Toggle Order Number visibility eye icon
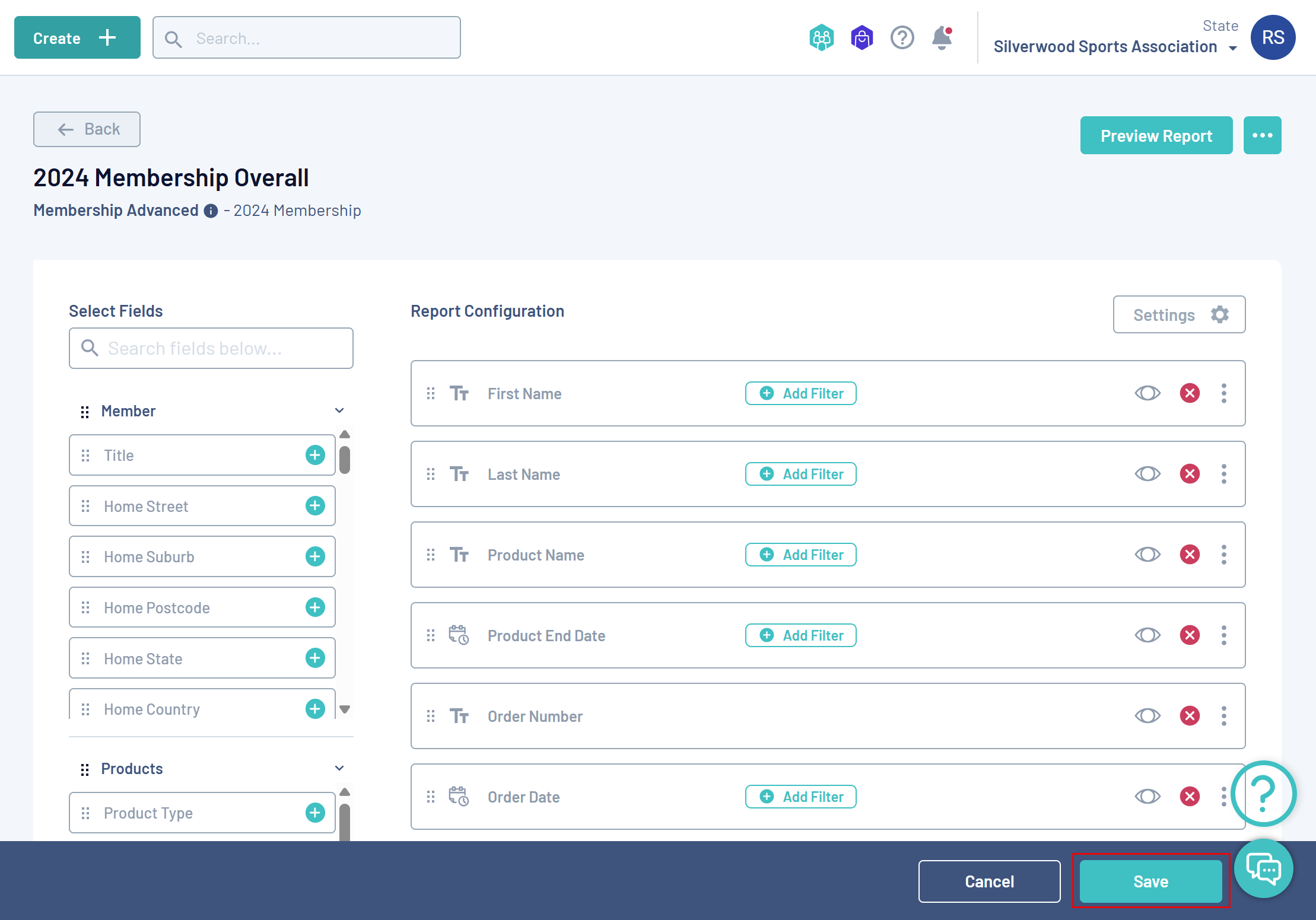This screenshot has width=1316, height=920. click(x=1147, y=716)
